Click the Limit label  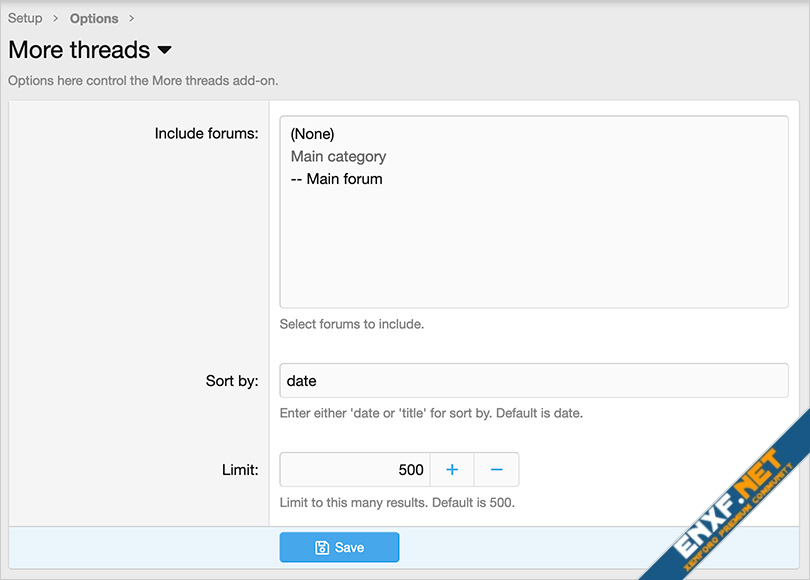(x=240, y=470)
